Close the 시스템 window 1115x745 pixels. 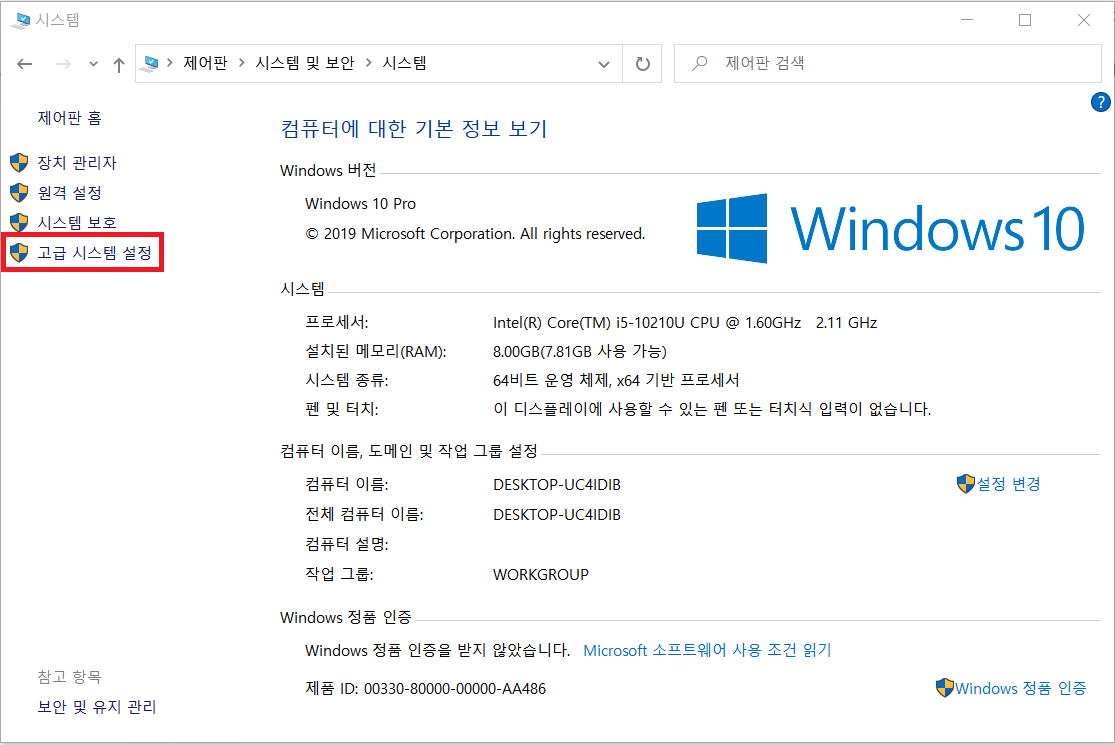pos(1084,20)
